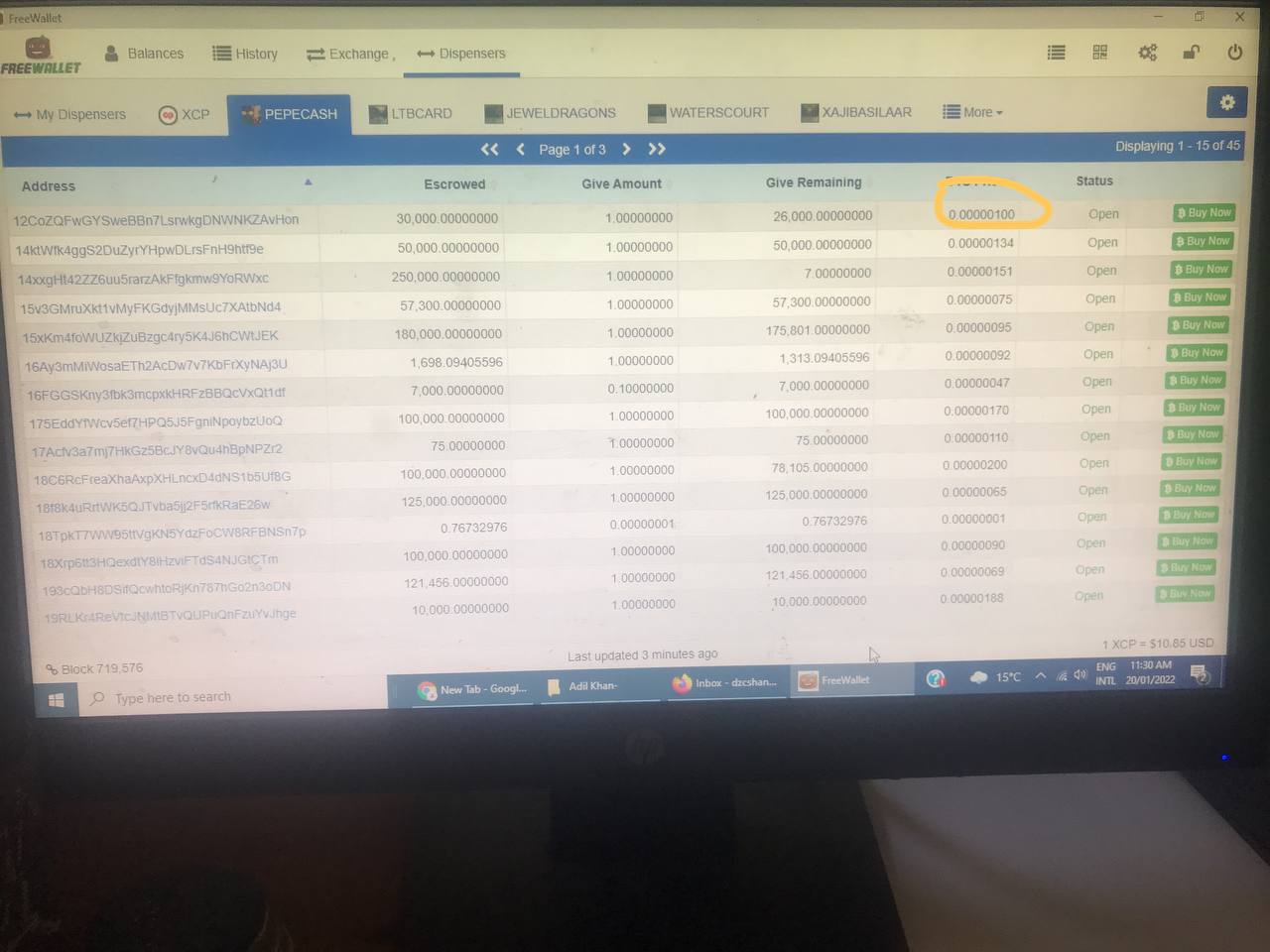Click the power logout icon
Image resolution: width=1270 pixels, height=952 pixels.
(x=1235, y=53)
